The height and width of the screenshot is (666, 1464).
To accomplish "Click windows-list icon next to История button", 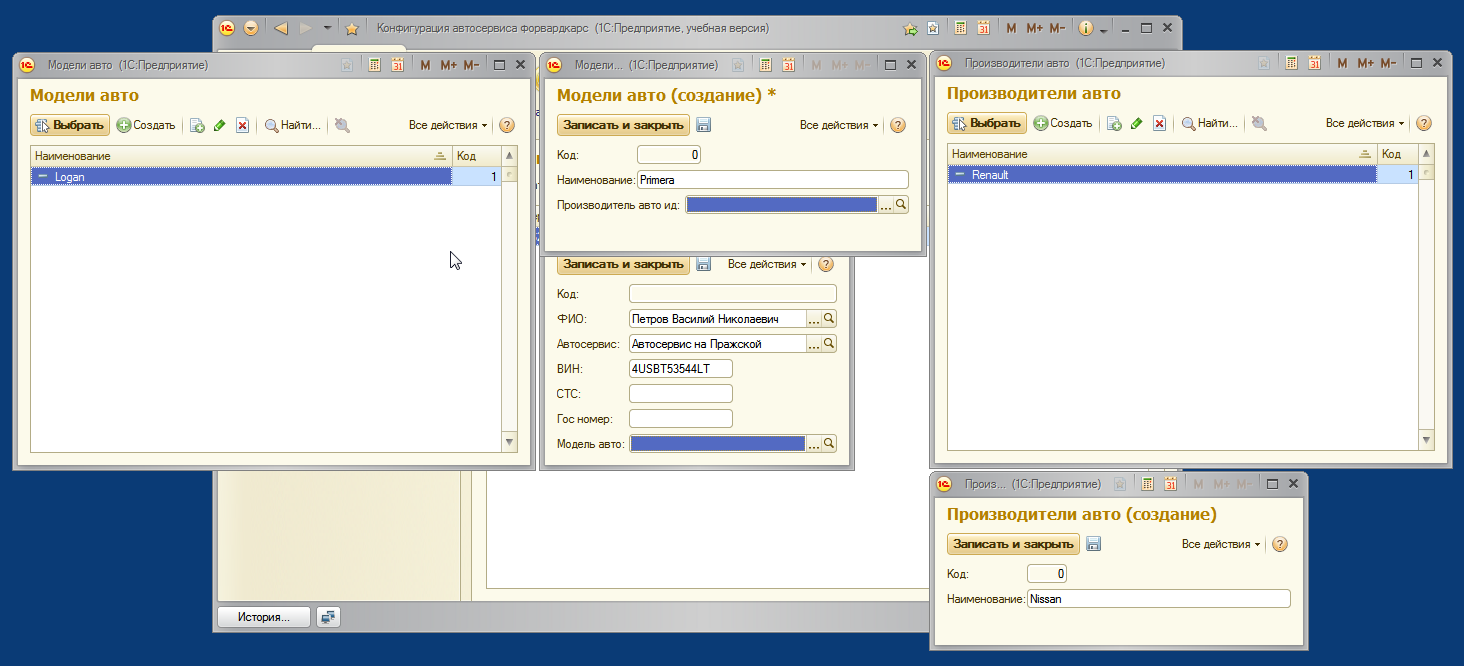I will click(x=328, y=617).
